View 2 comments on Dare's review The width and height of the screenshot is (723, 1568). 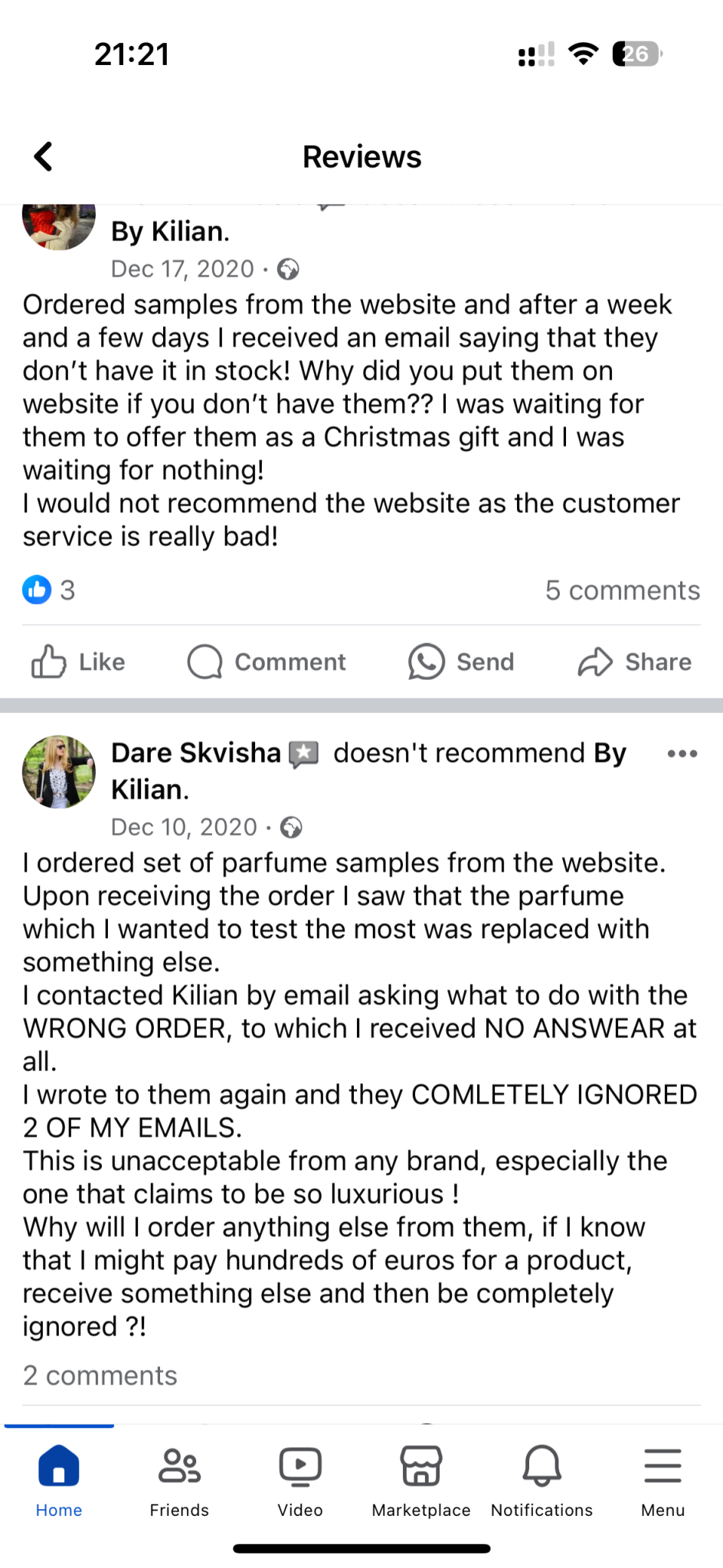(100, 1375)
